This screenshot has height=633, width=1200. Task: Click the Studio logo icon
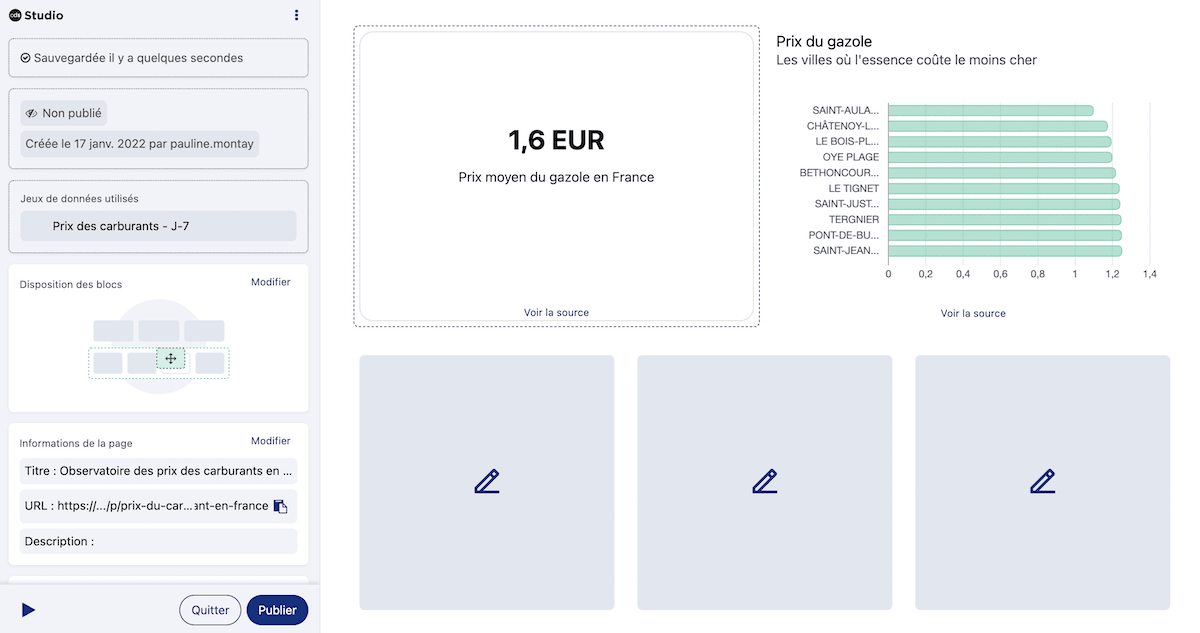tap(15, 15)
